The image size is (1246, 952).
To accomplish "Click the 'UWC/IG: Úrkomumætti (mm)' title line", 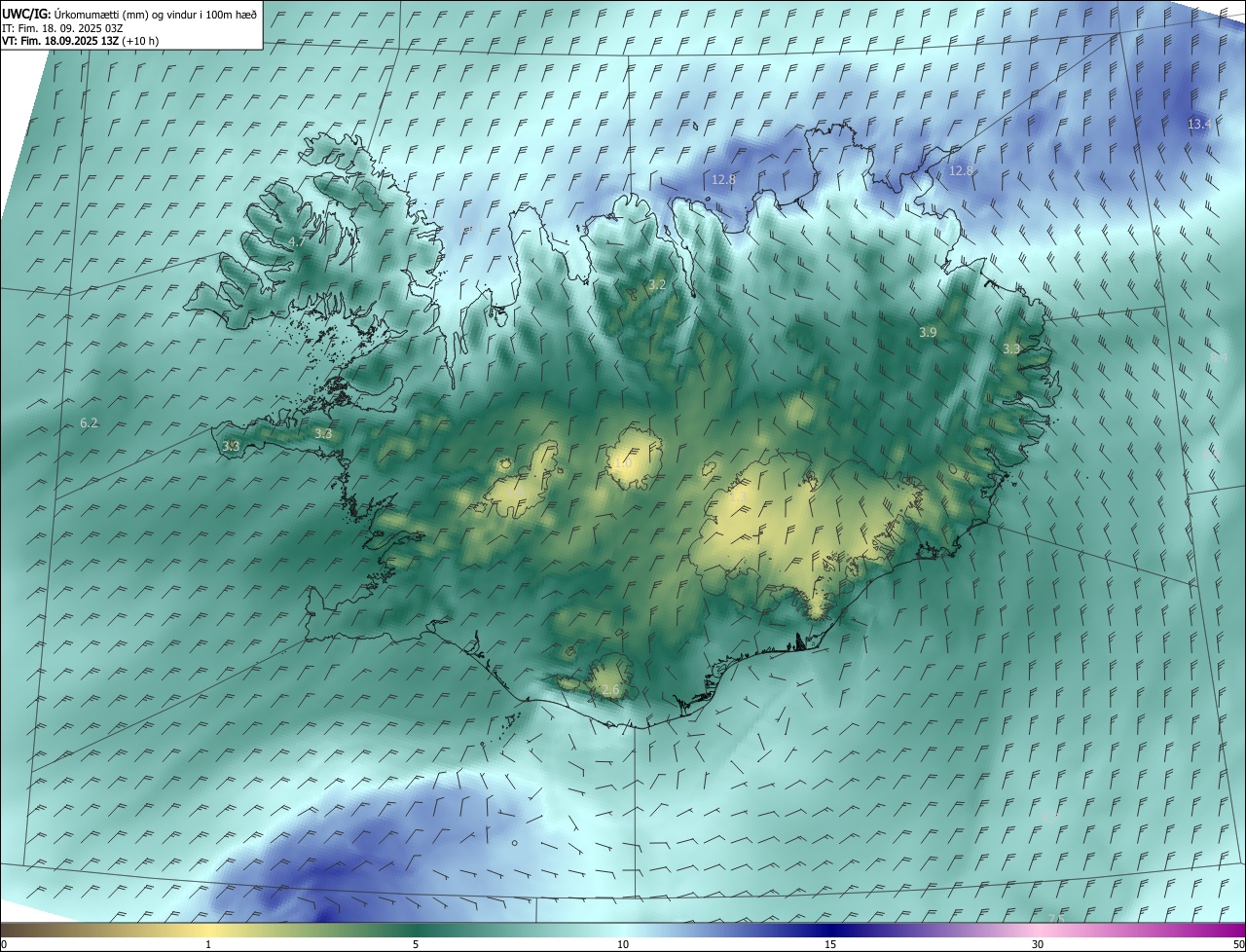I will (x=130, y=14).
